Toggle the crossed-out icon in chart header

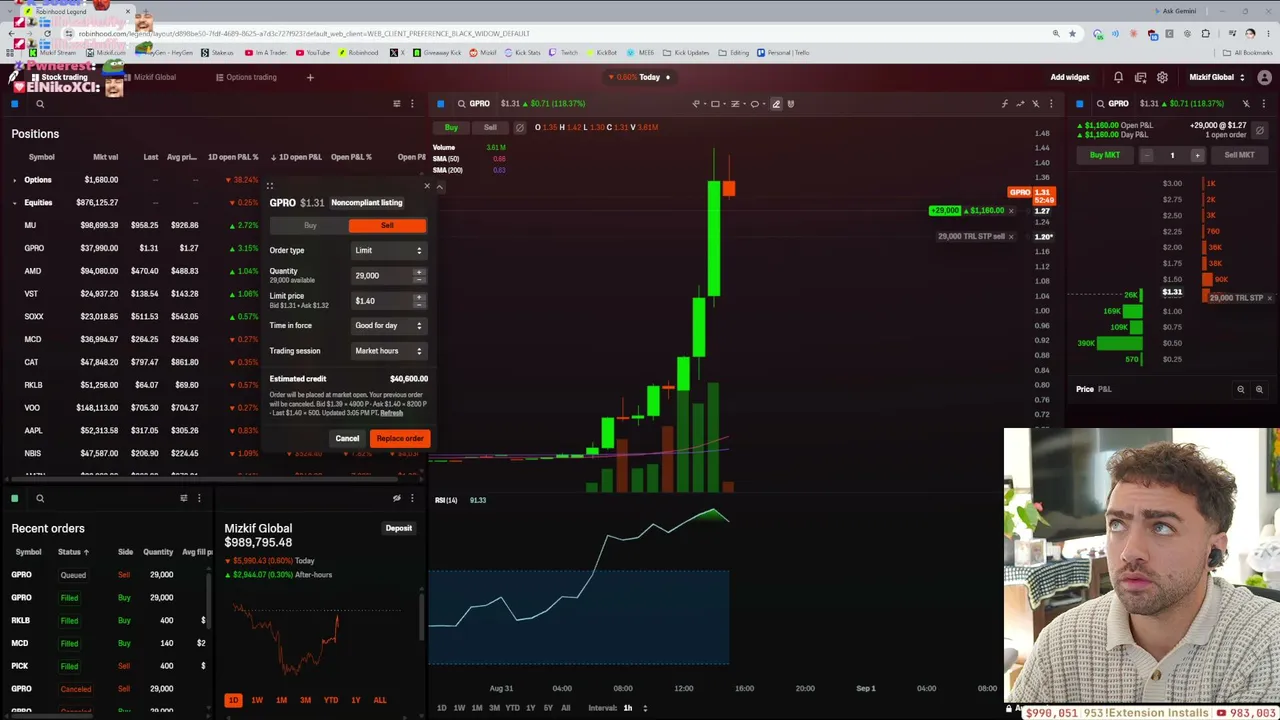pos(1035,103)
